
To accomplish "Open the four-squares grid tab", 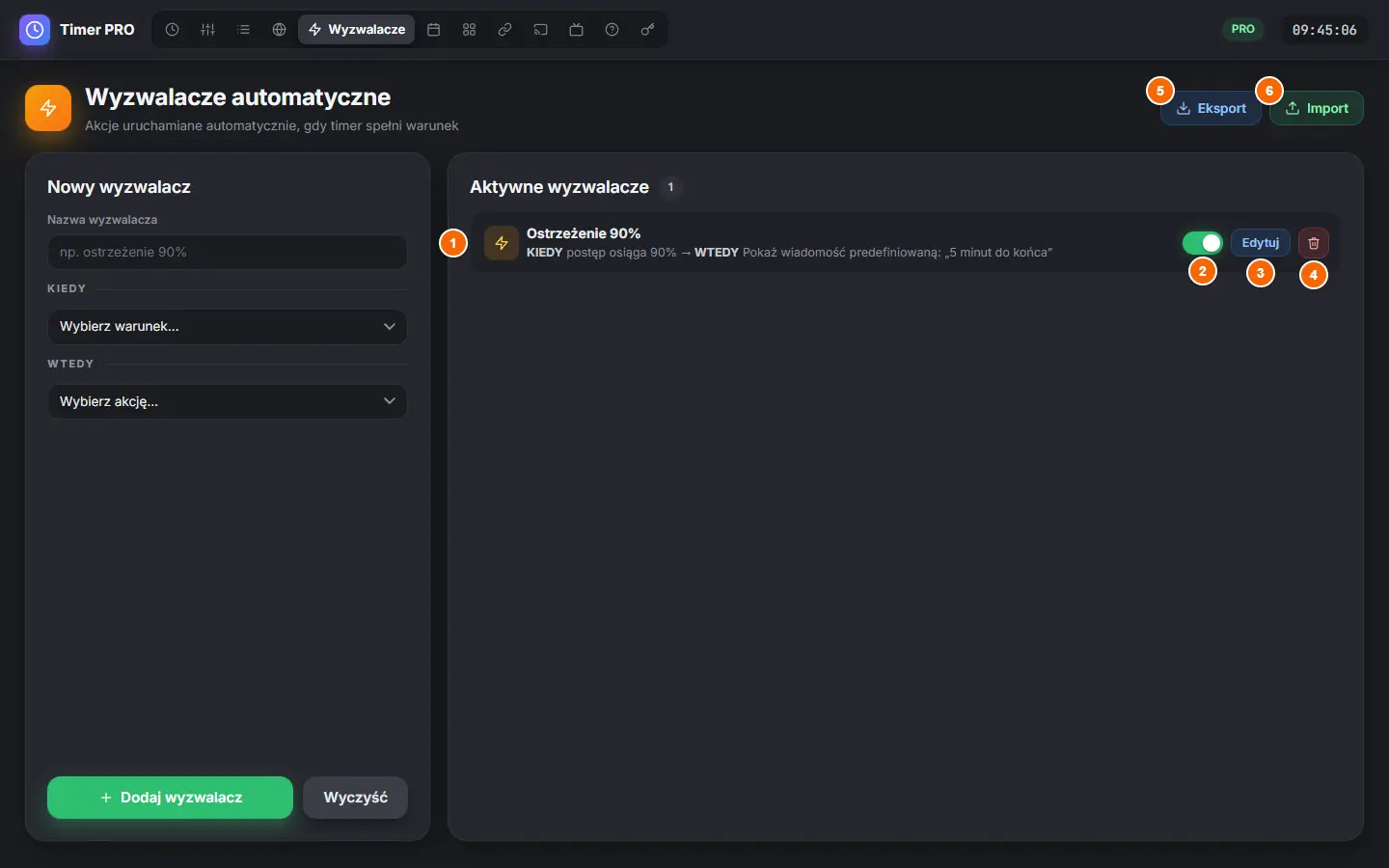I will (x=470, y=30).
